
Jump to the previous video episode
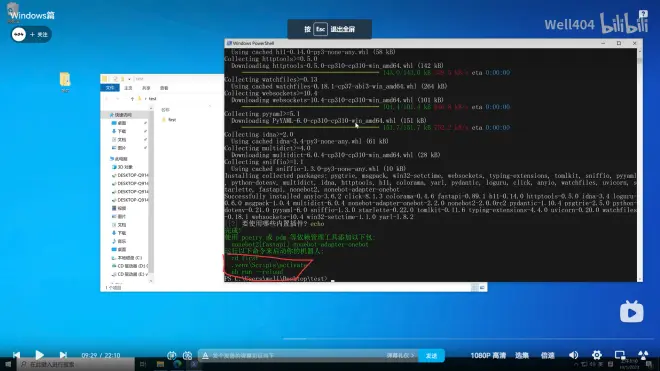click(16, 355)
